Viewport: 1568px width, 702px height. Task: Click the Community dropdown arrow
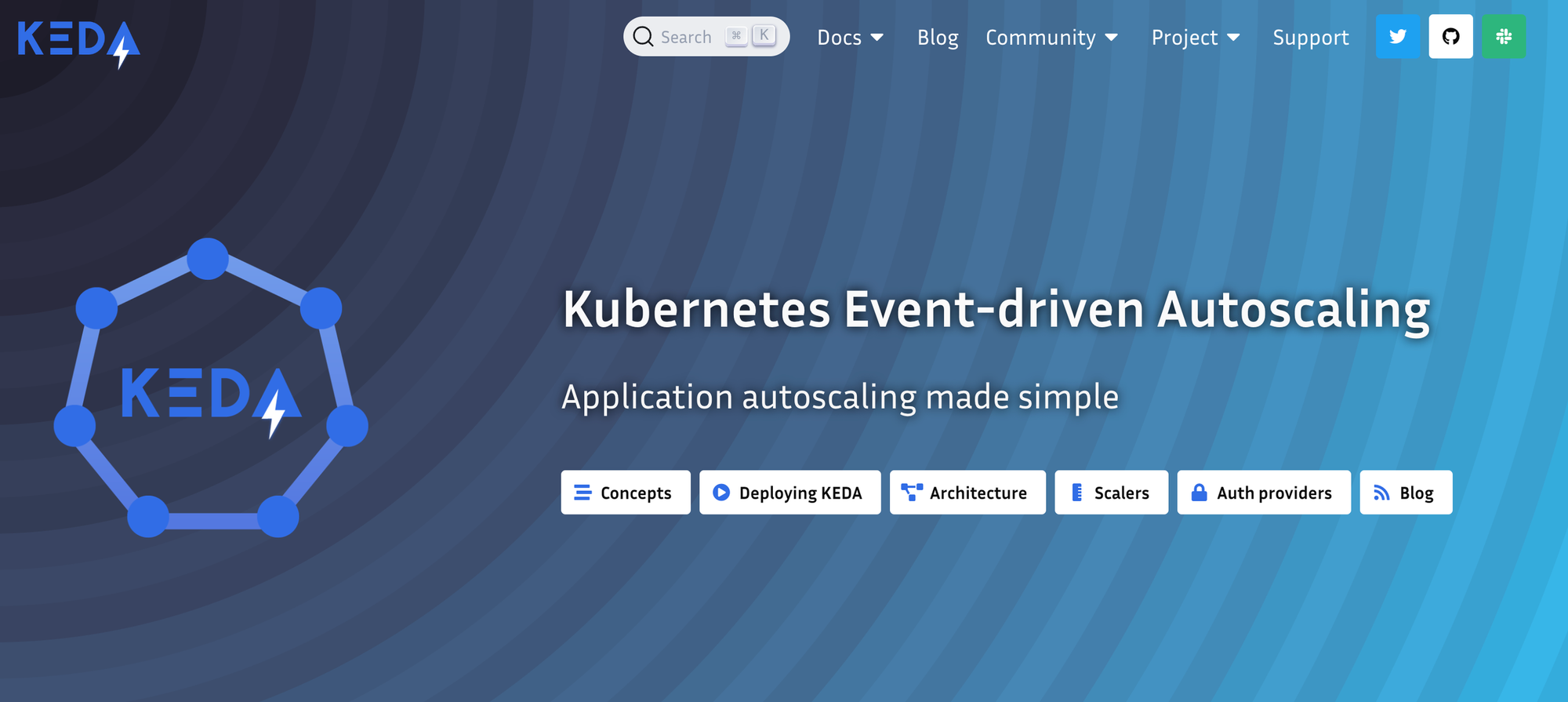[1112, 38]
